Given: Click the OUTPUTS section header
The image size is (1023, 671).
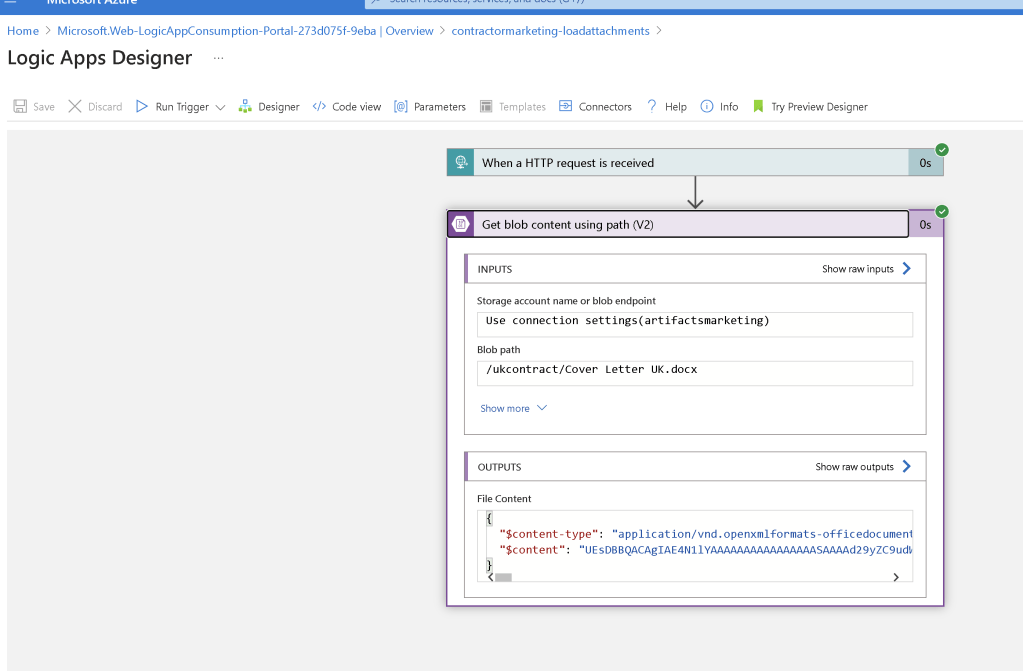Looking at the screenshot, I should coord(695,467).
